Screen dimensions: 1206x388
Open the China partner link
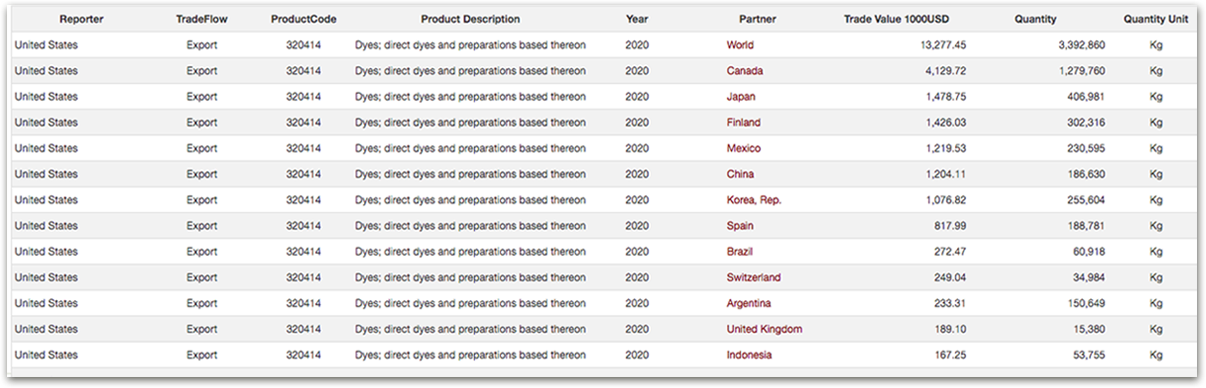(741, 174)
